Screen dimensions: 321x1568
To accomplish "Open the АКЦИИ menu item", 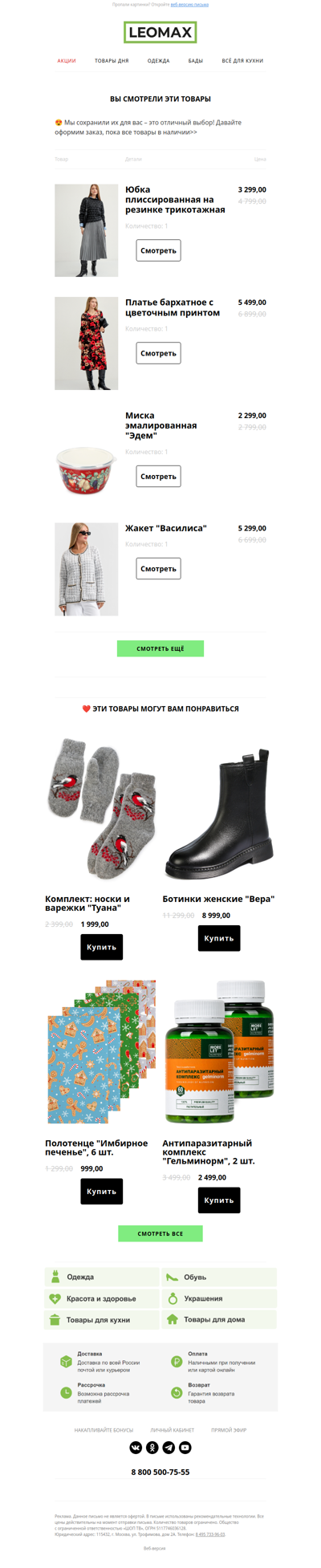I will click(x=67, y=61).
